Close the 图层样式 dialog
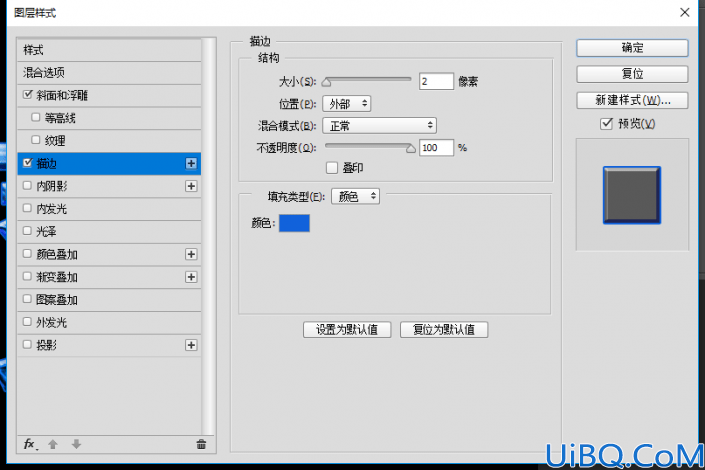 pyautogui.click(x=685, y=13)
